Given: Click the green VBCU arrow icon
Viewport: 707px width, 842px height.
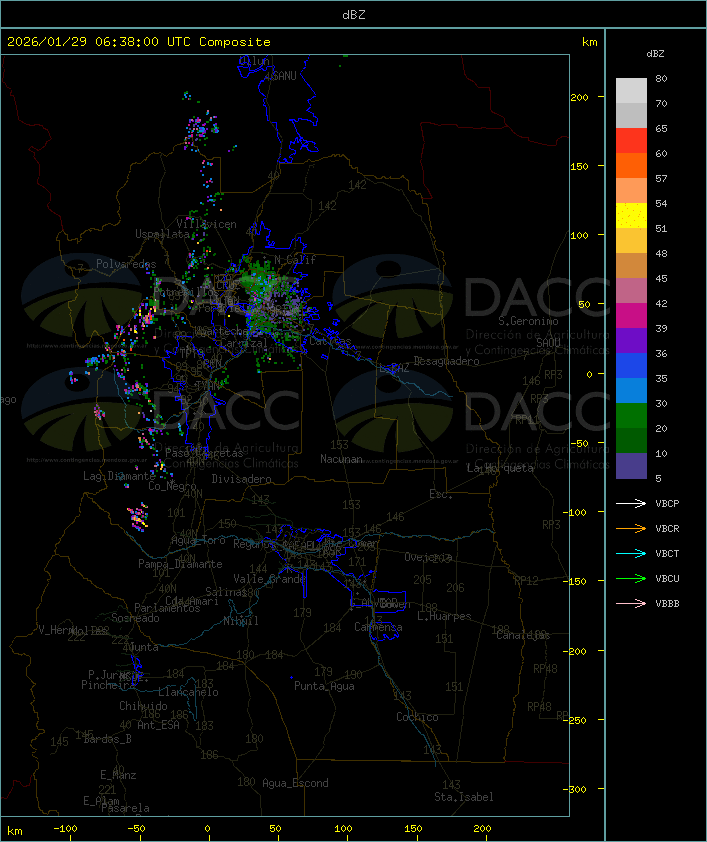Looking at the screenshot, I should (x=631, y=579).
